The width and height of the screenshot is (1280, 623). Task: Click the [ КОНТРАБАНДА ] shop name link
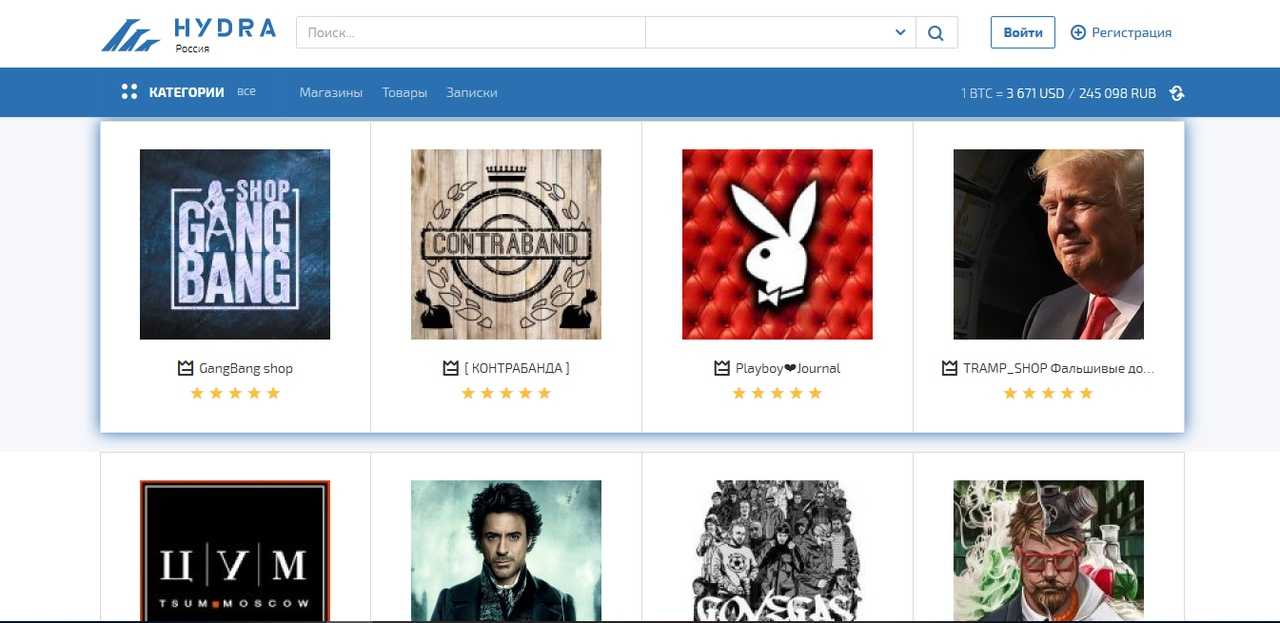[517, 368]
